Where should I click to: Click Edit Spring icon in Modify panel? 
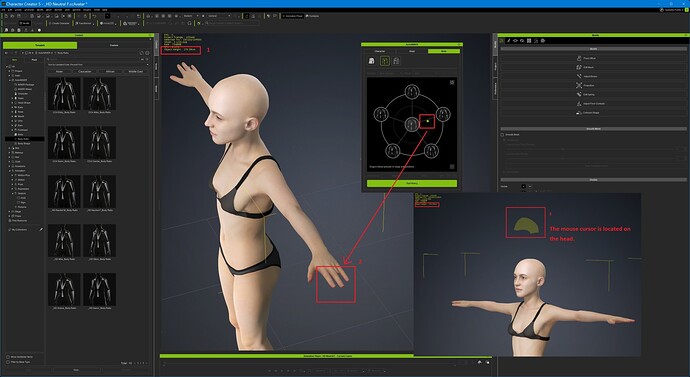[579, 94]
